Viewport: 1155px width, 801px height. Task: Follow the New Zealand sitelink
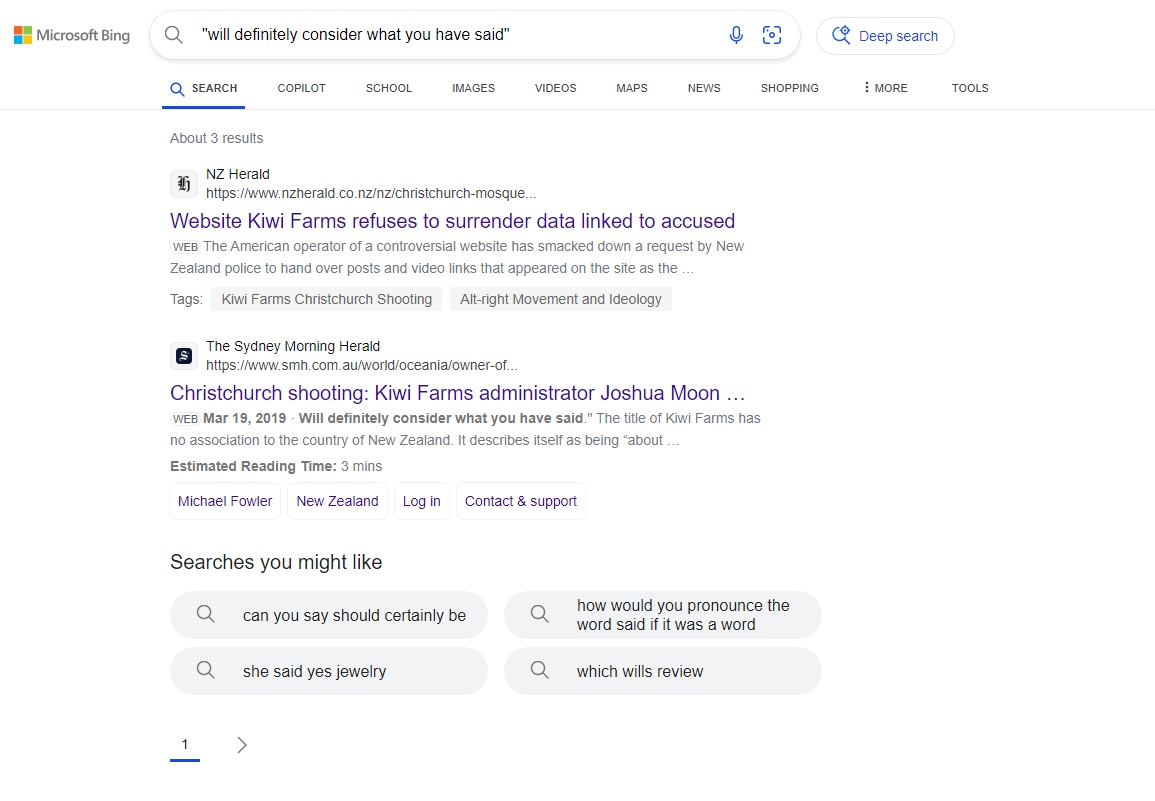click(337, 501)
